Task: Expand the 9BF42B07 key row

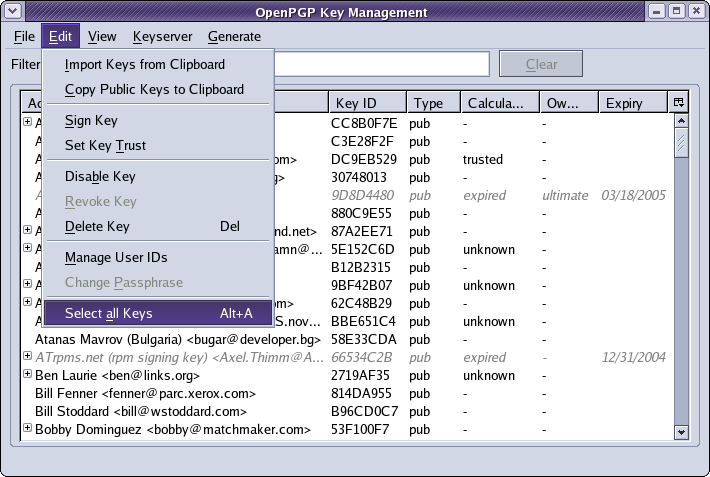Action: [x=28, y=284]
